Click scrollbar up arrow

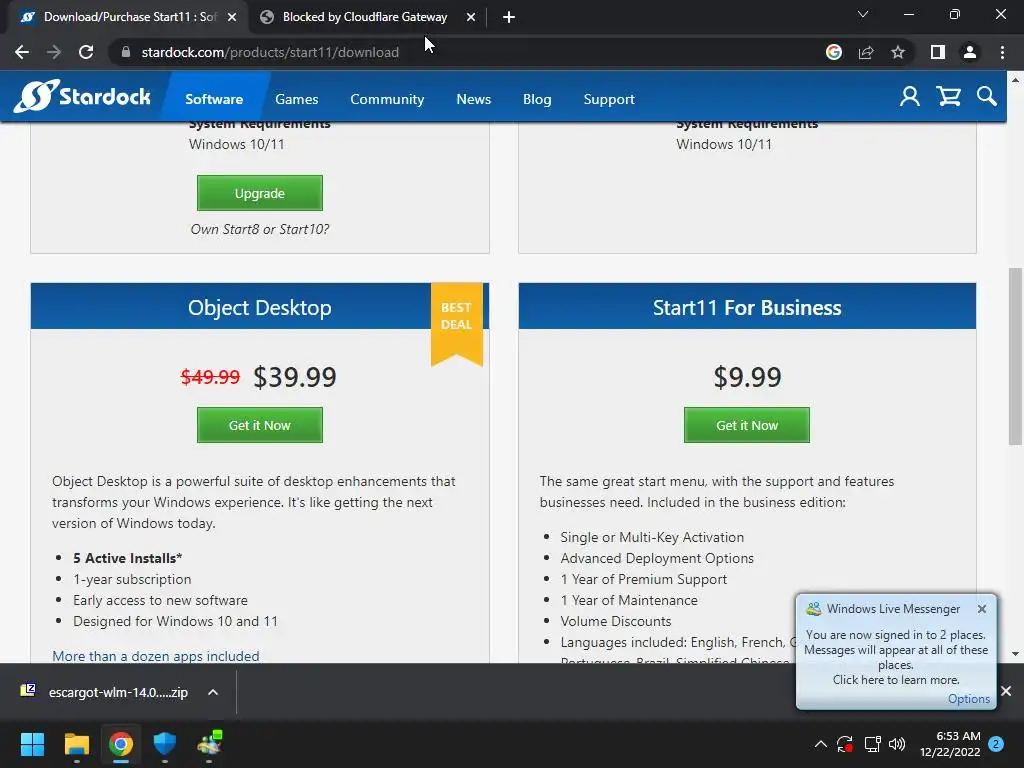click(x=1015, y=80)
